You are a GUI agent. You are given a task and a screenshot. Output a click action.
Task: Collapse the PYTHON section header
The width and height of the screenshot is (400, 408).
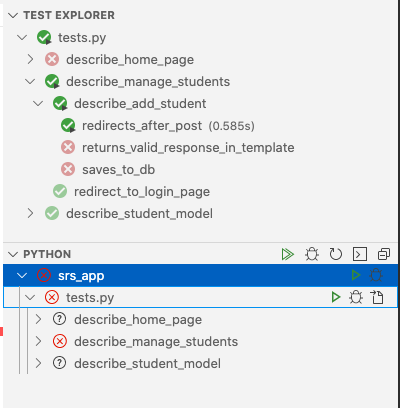(13, 254)
